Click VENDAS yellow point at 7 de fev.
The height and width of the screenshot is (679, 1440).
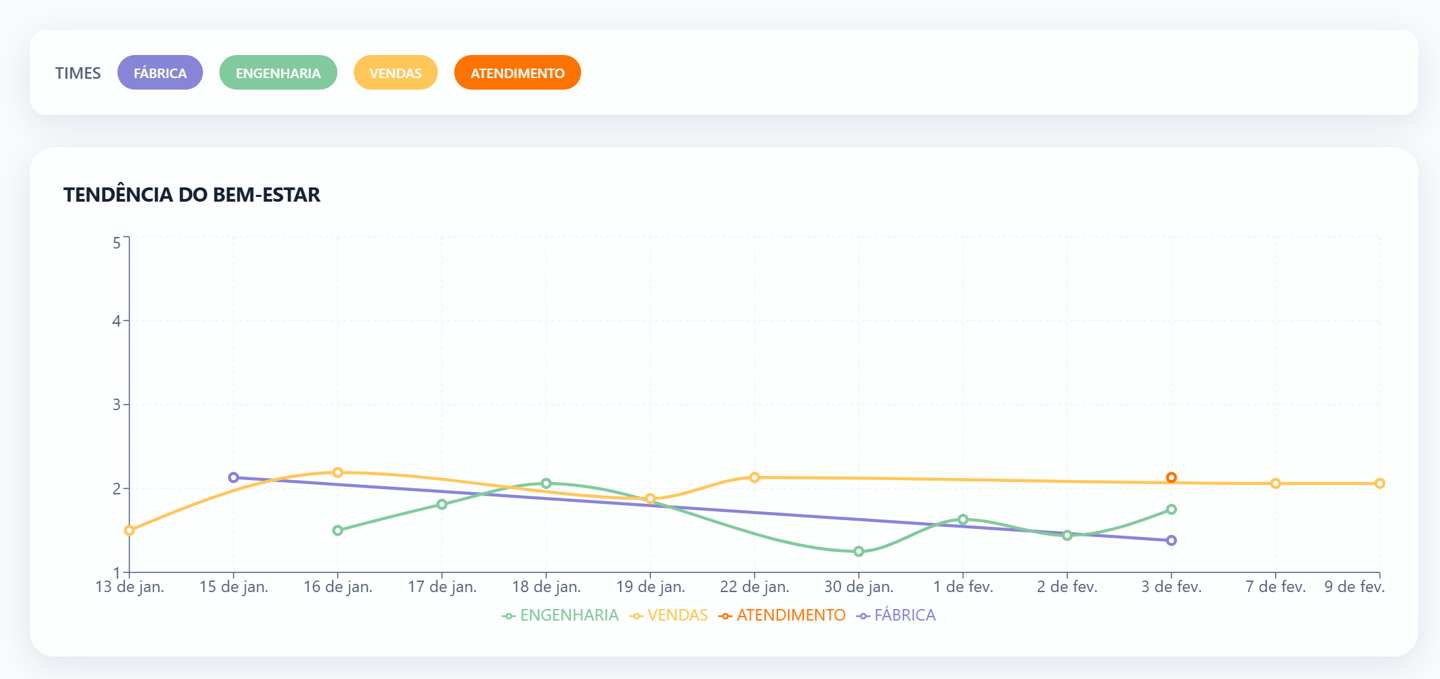[1276, 484]
